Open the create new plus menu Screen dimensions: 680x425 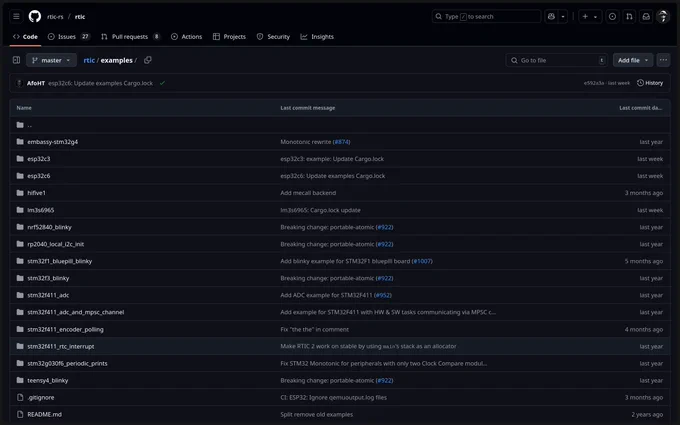point(590,16)
